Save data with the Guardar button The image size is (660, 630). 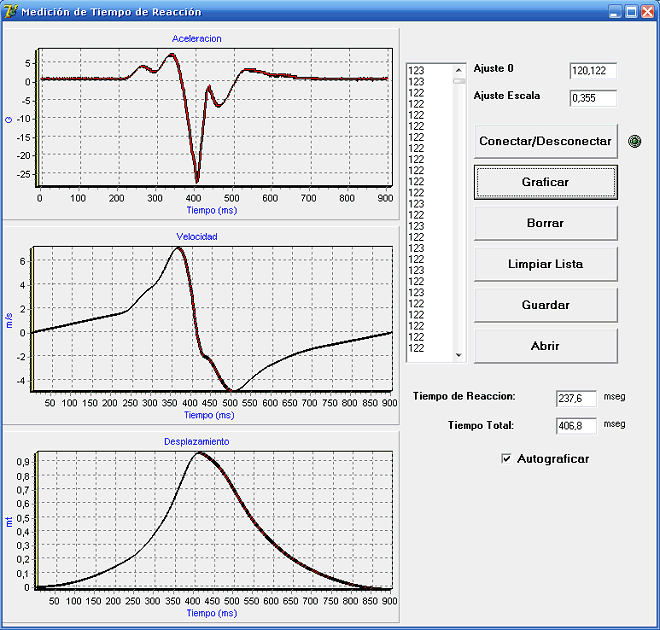545,305
